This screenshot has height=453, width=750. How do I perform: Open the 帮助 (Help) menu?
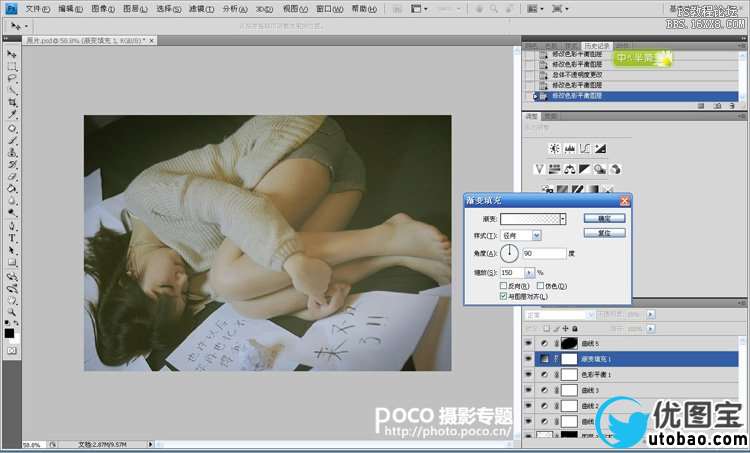pyautogui.click(x=364, y=9)
